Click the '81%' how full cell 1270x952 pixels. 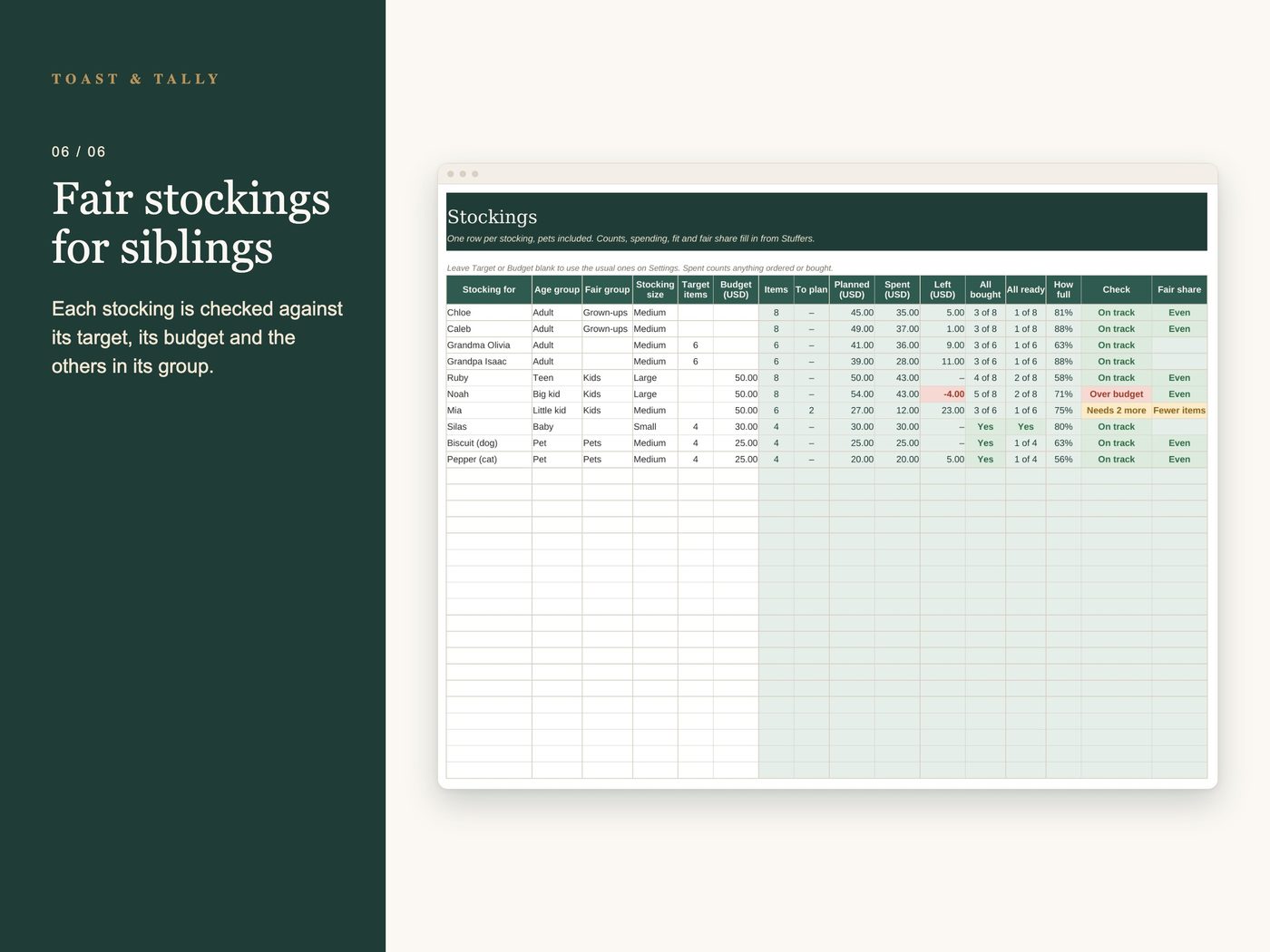(x=1063, y=313)
